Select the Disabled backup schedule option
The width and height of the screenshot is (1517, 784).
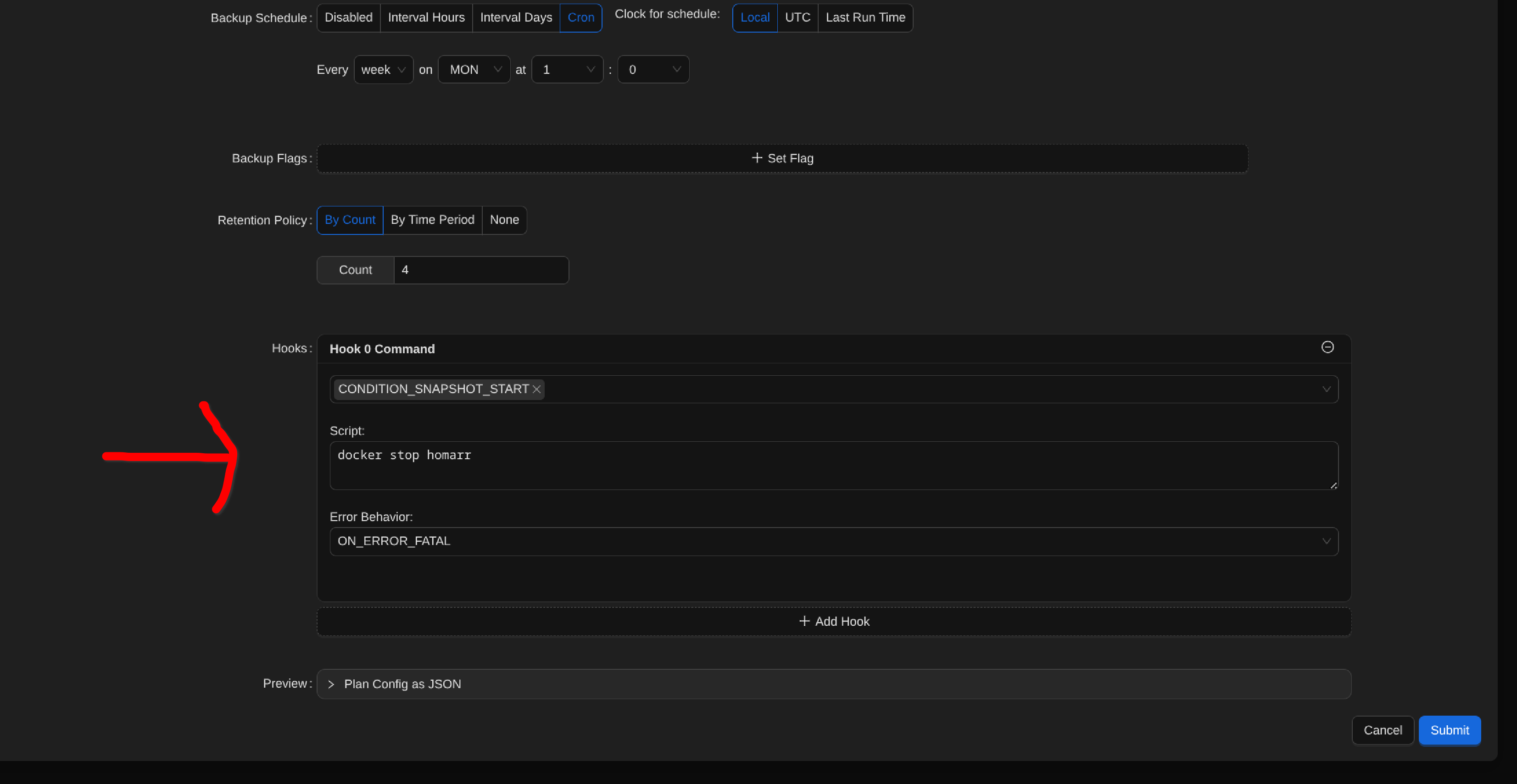349,17
